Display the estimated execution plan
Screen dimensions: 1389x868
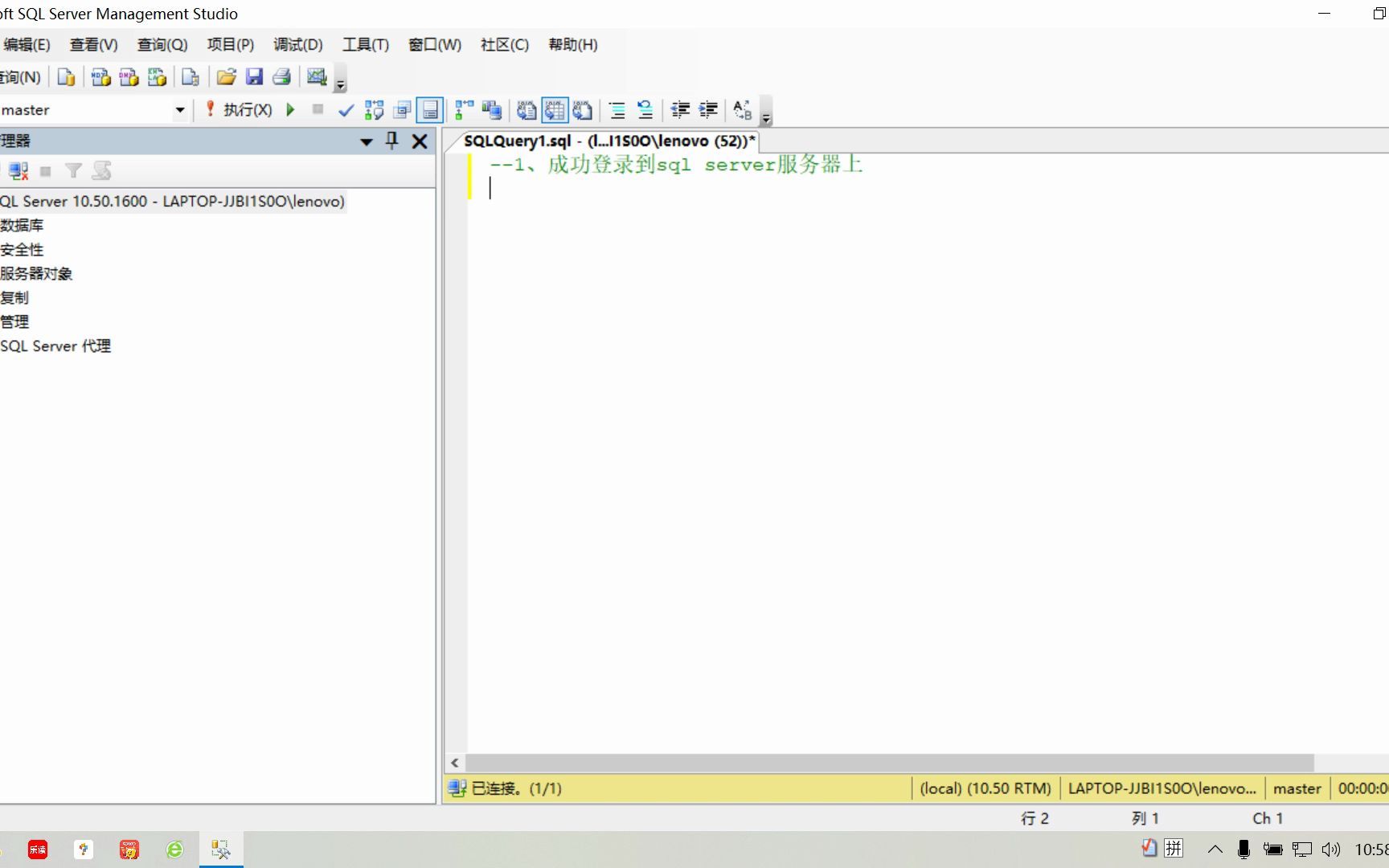374,110
